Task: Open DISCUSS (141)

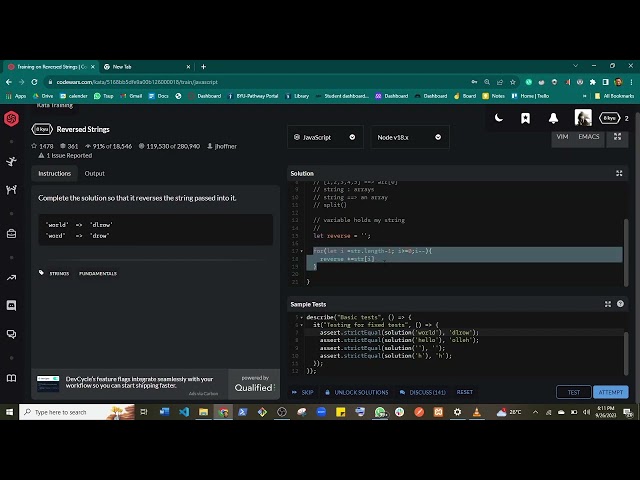Action: (422, 392)
